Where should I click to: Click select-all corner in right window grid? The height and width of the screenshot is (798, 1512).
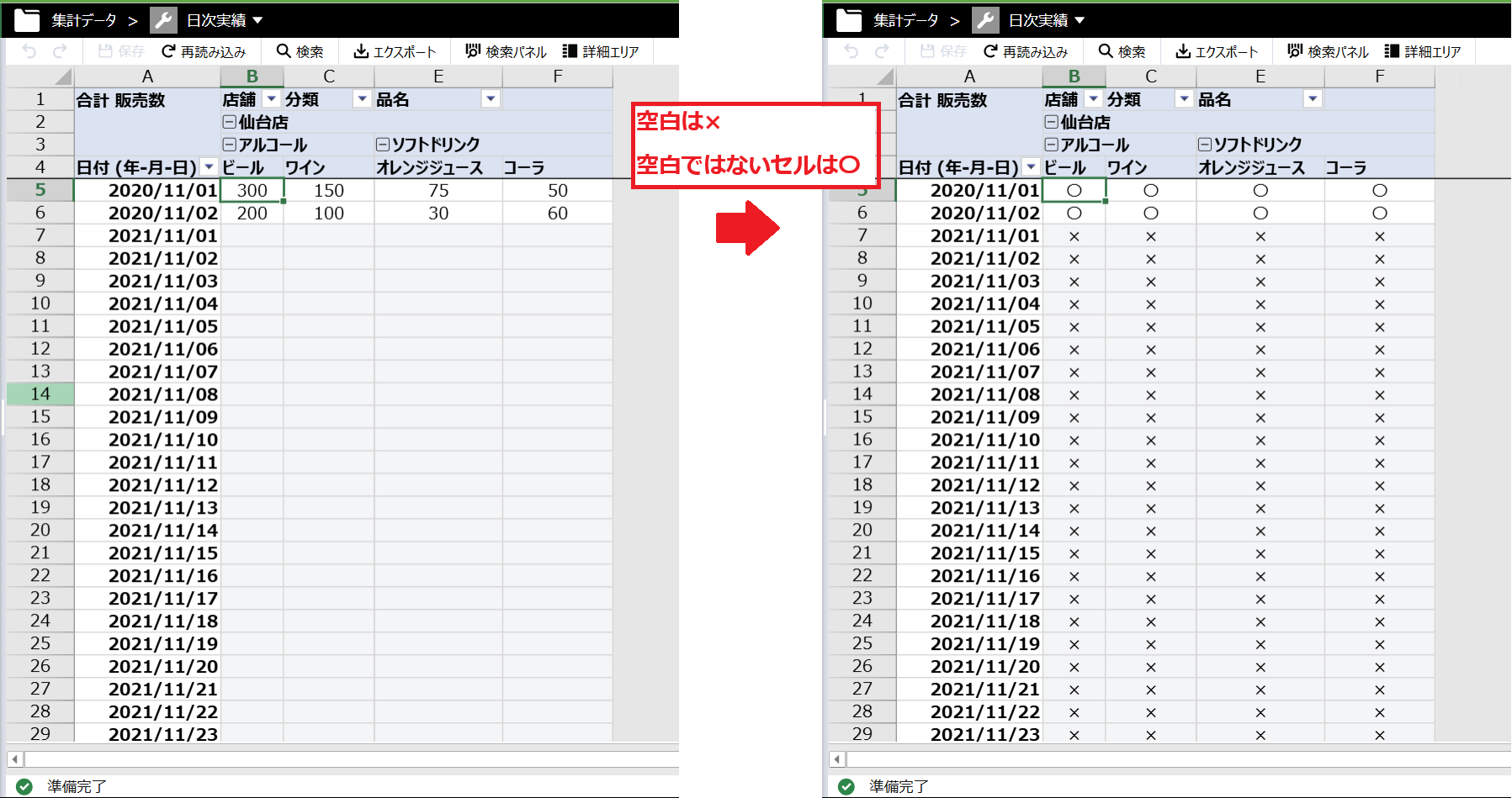point(862,77)
